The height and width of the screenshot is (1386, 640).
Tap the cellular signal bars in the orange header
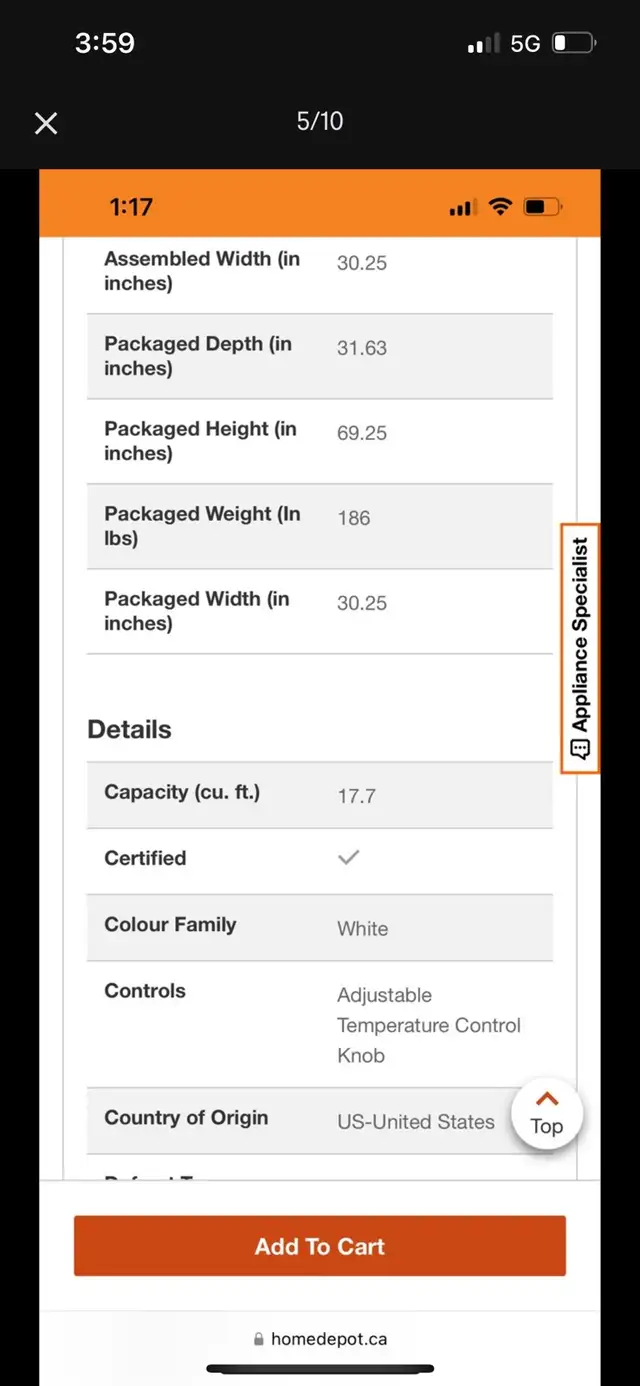tap(462, 208)
